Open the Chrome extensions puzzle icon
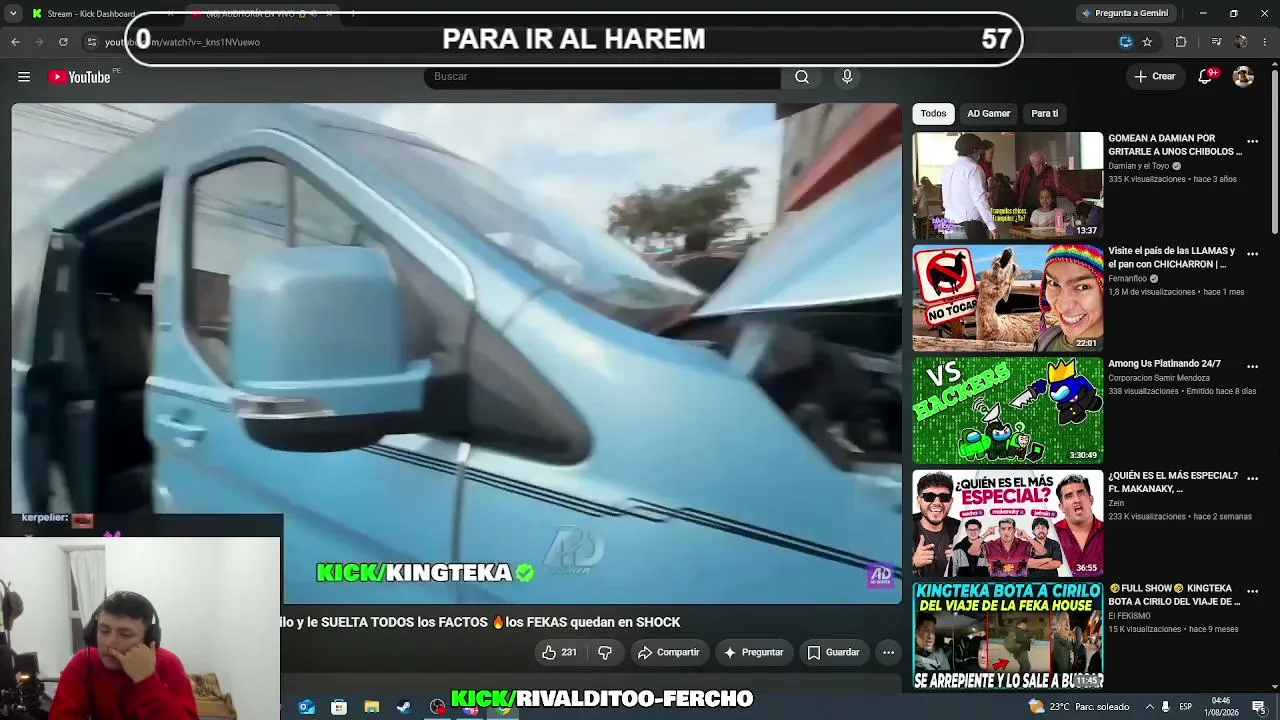This screenshot has width=1280, height=720. tap(1181, 42)
